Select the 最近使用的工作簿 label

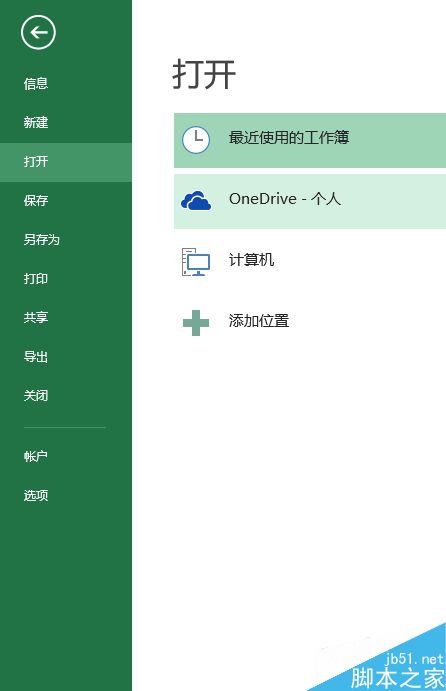(x=289, y=137)
